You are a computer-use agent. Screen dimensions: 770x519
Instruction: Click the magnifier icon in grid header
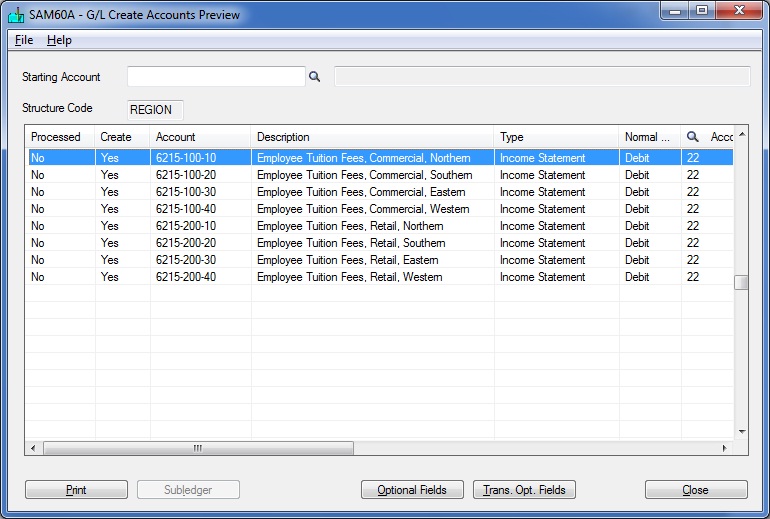[692, 137]
